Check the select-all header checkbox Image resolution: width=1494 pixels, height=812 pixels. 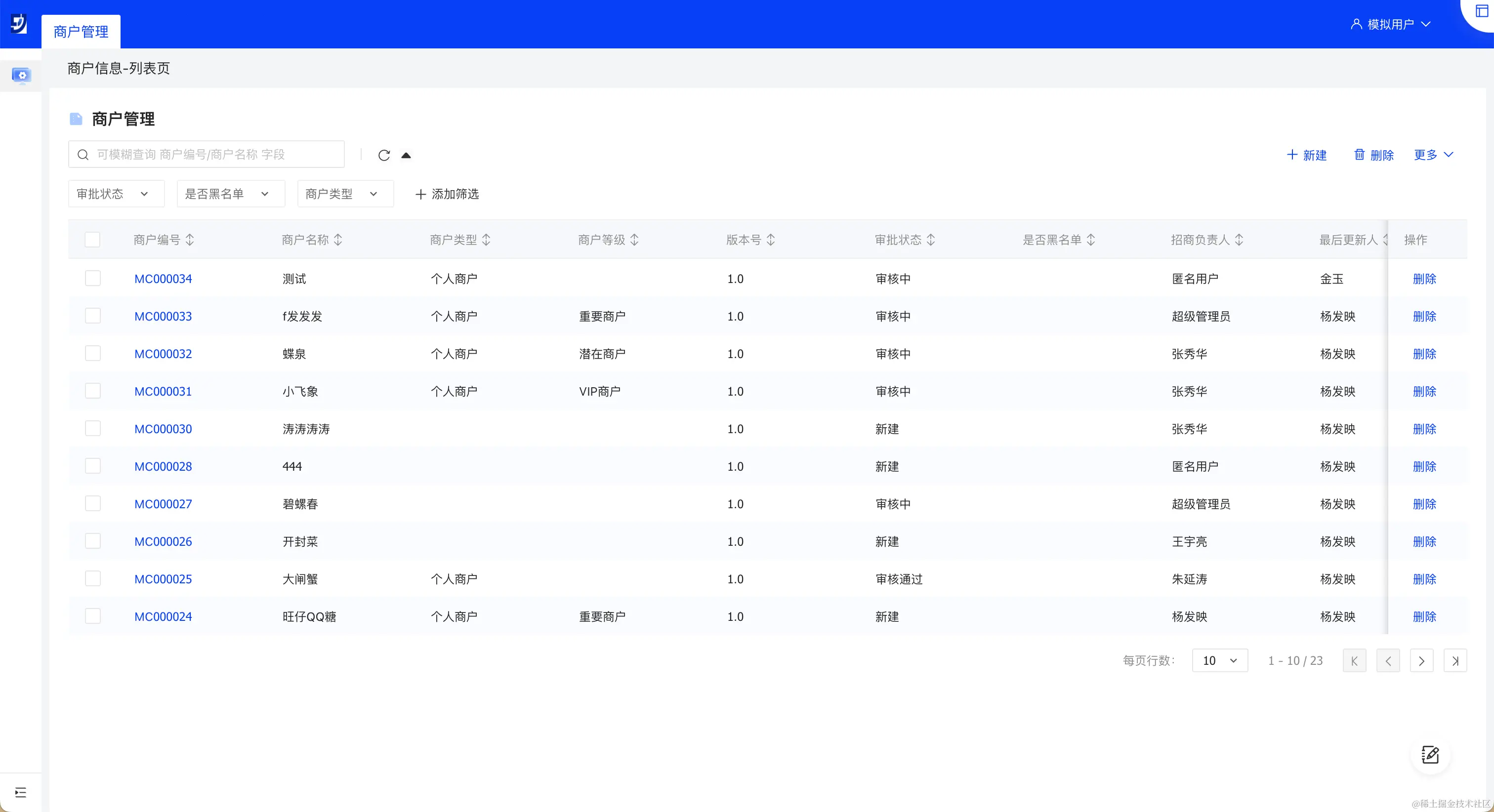coord(92,240)
